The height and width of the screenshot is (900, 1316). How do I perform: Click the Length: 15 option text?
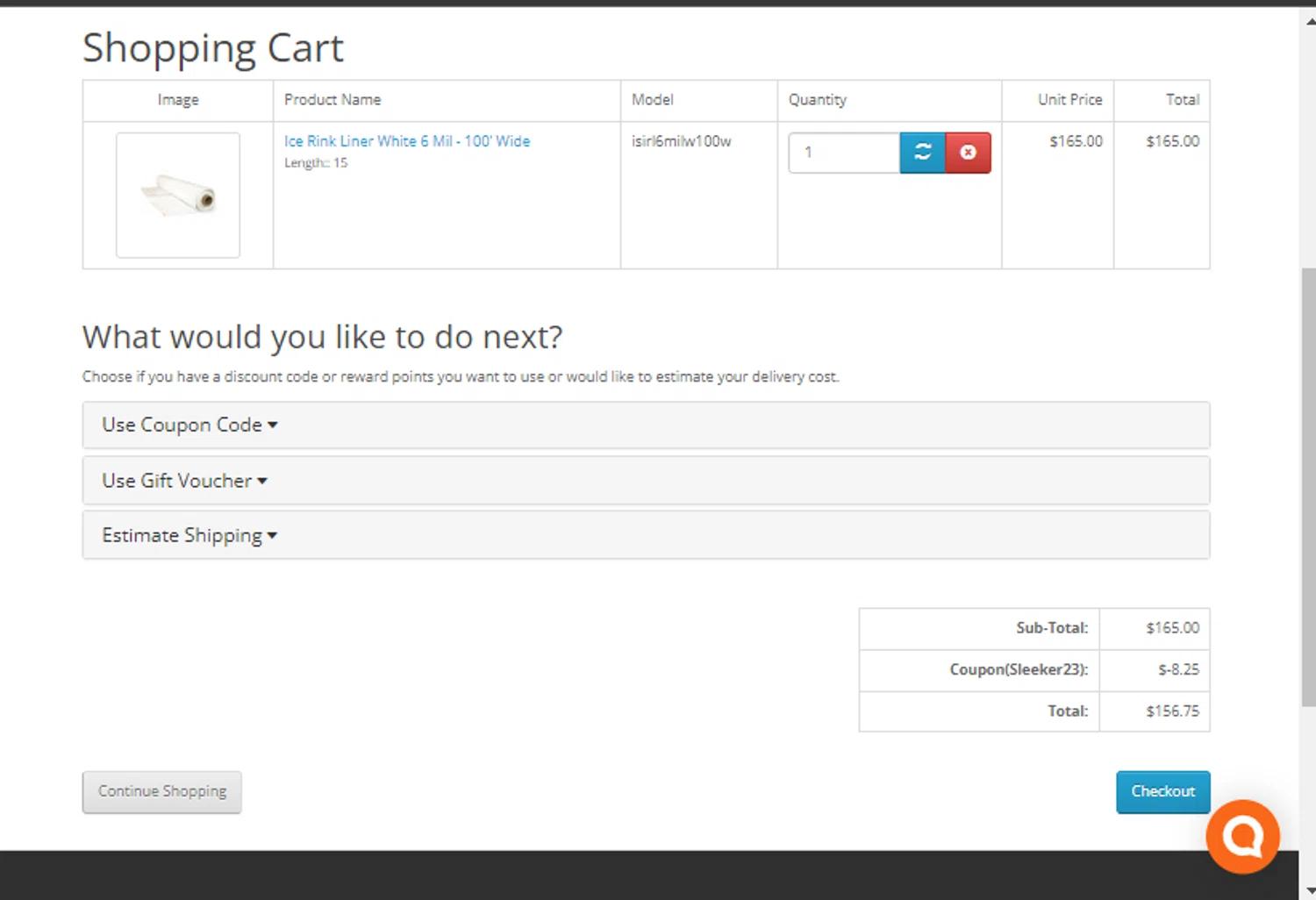point(316,163)
